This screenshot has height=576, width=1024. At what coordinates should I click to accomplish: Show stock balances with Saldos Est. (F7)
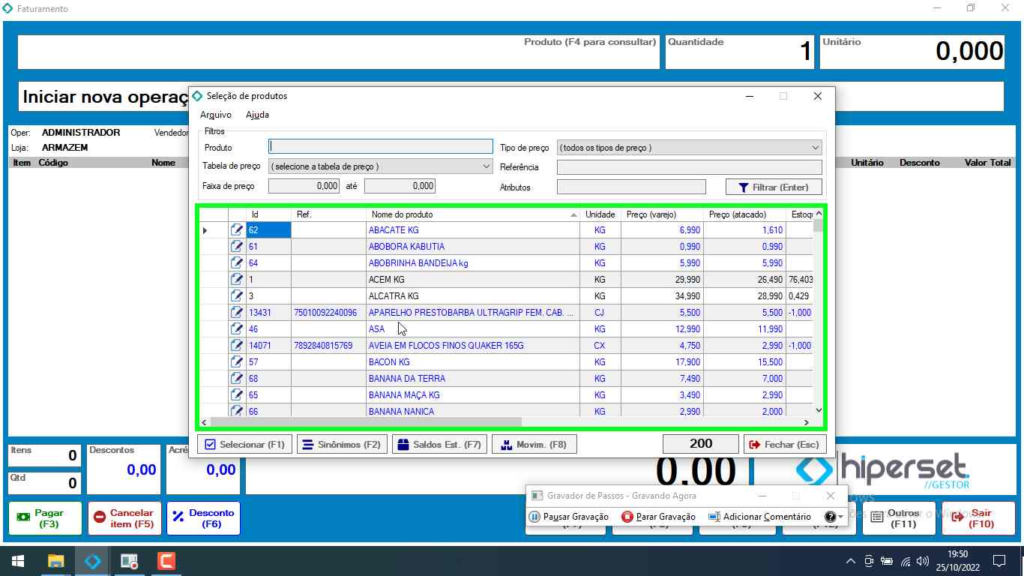438,444
